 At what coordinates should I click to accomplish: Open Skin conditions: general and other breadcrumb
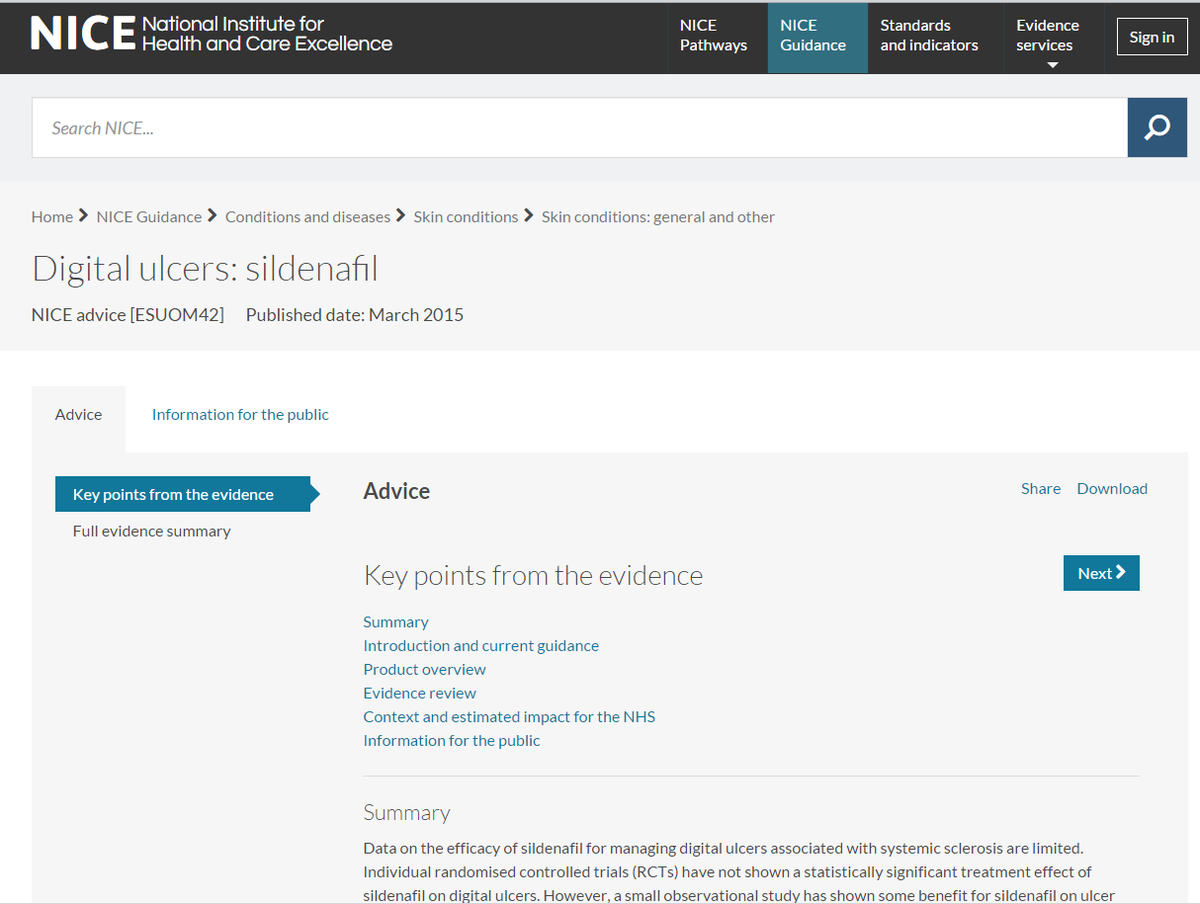click(658, 217)
